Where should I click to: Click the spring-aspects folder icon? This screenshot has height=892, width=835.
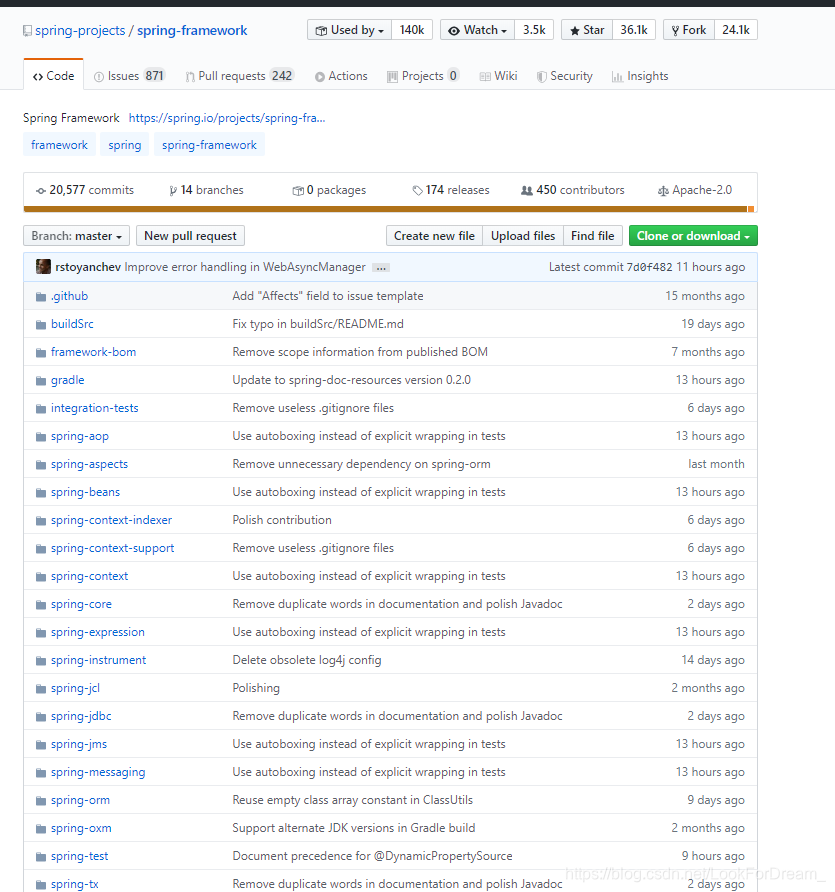(40, 465)
